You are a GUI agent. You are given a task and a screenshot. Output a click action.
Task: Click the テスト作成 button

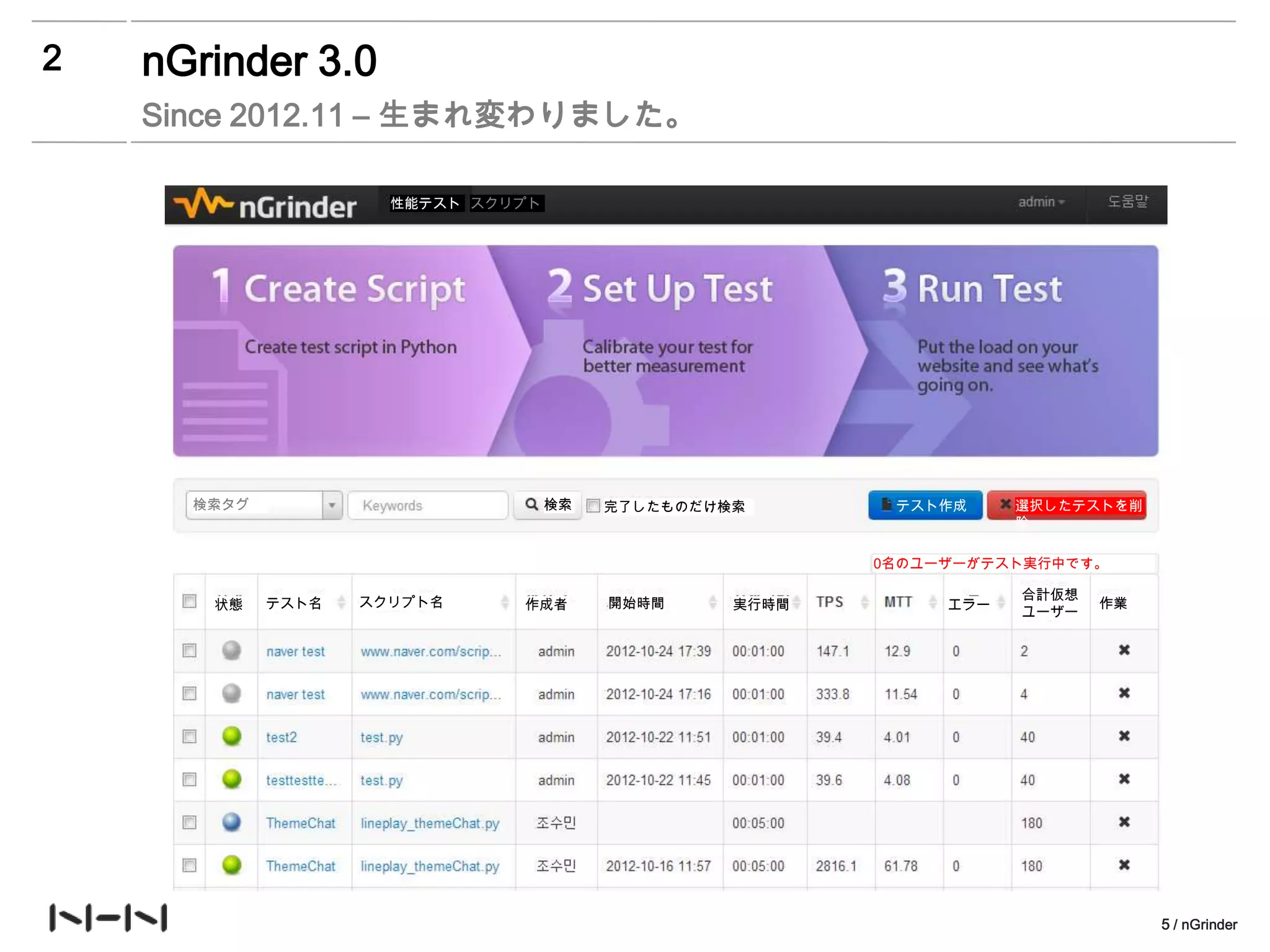[x=925, y=505]
